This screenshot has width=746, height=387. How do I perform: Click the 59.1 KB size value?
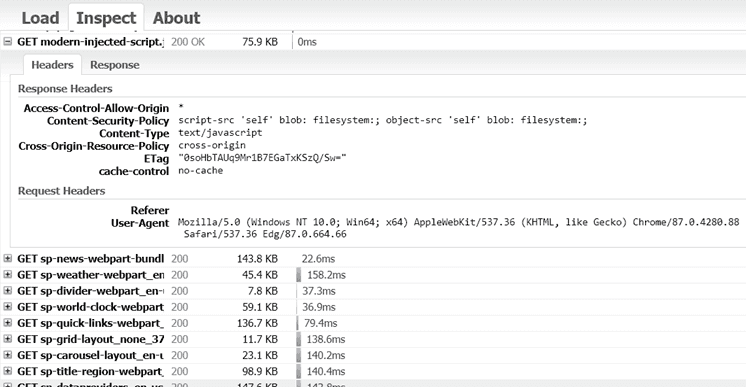[260, 307]
